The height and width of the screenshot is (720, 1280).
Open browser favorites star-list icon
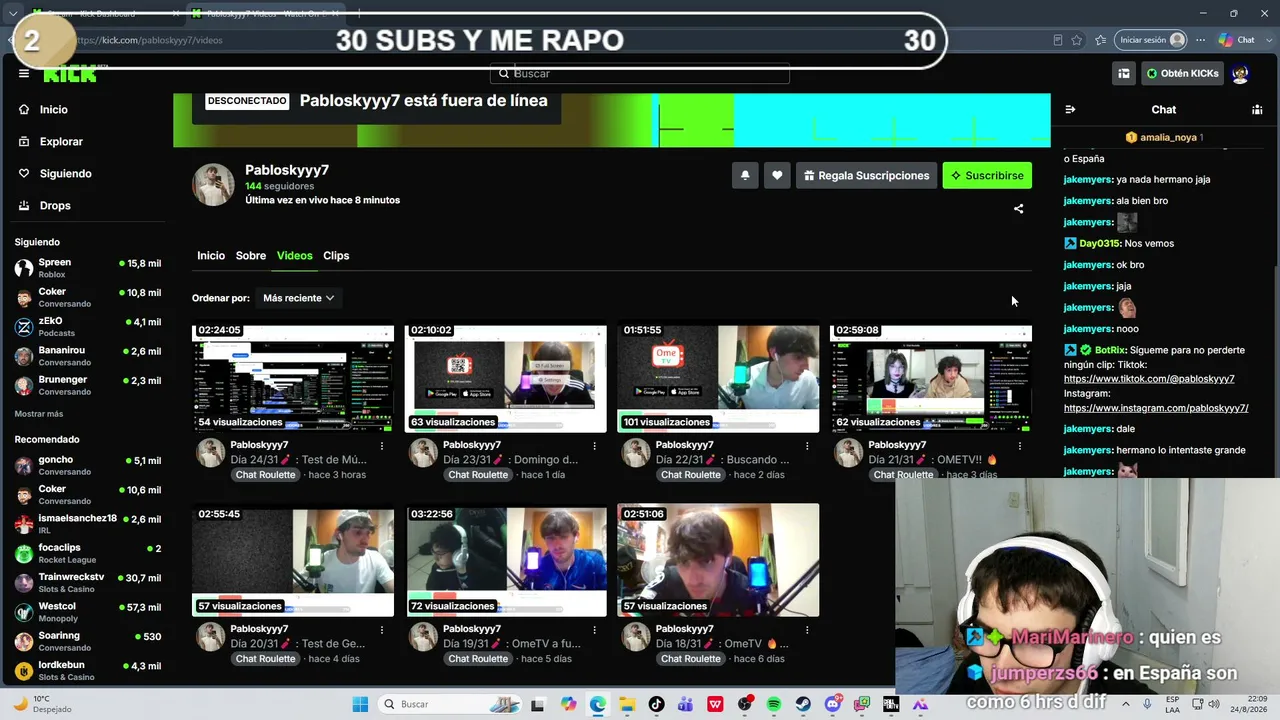(1100, 40)
